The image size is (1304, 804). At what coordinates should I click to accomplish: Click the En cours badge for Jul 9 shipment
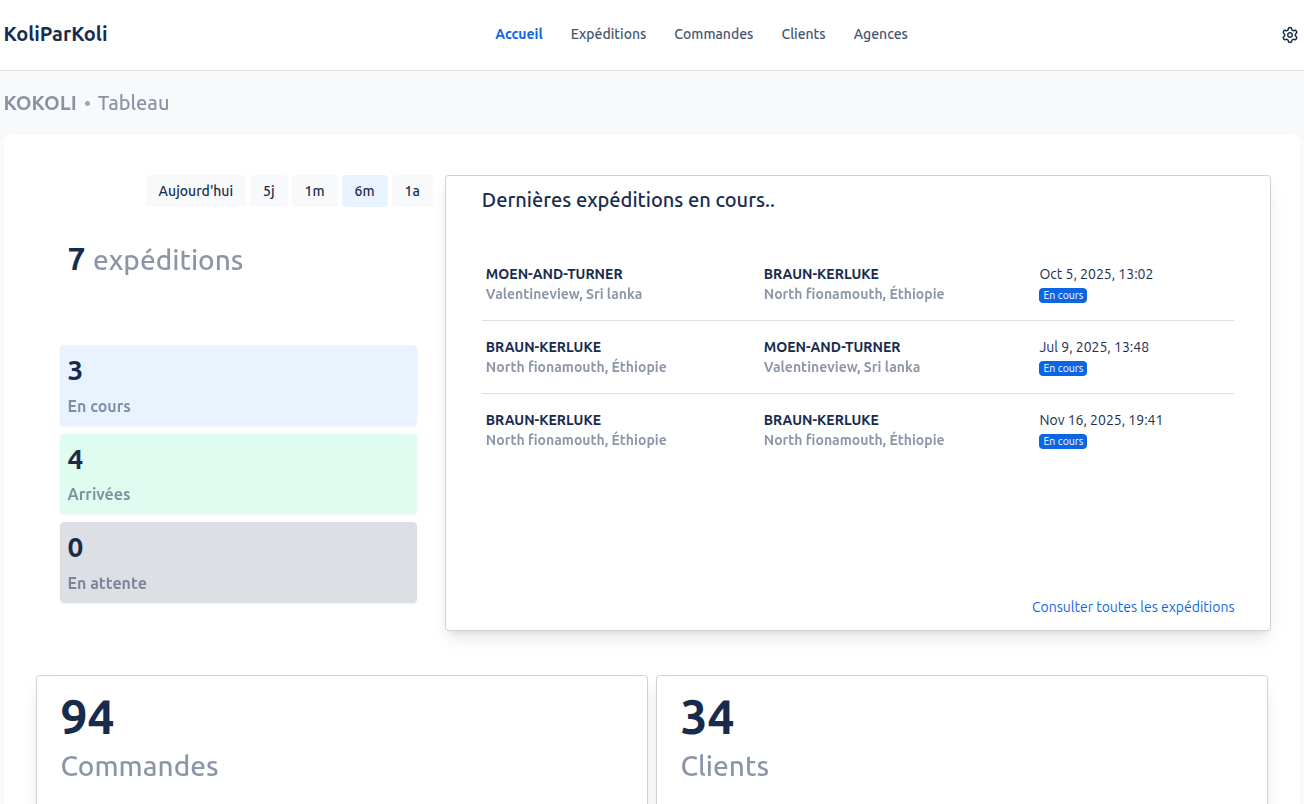[x=1062, y=369]
